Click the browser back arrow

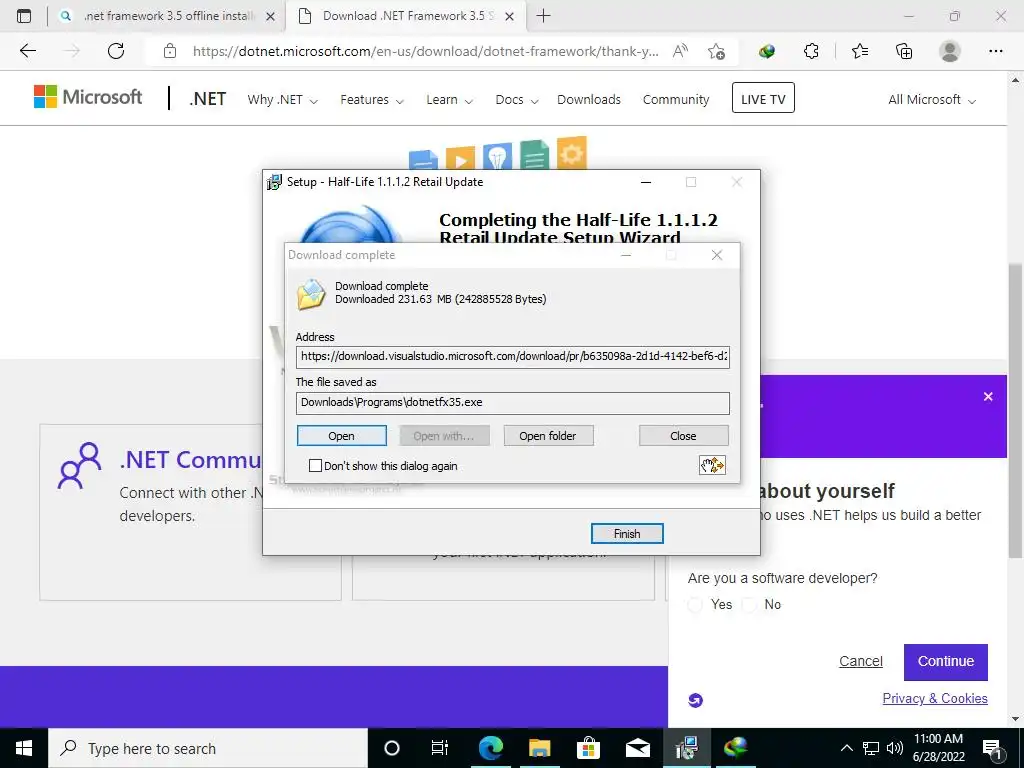coord(28,51)
